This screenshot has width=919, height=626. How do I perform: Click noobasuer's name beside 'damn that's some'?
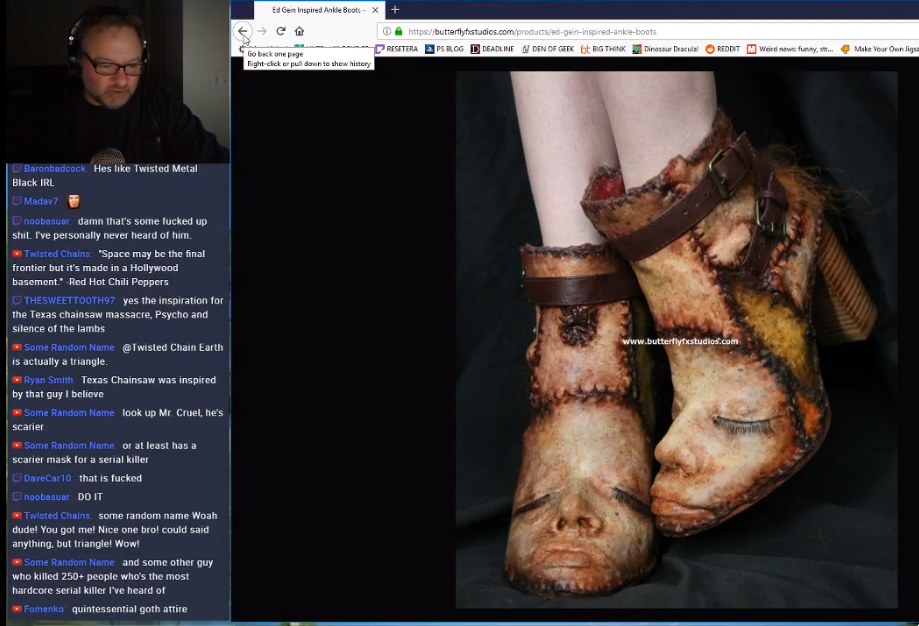click(47, 222)
